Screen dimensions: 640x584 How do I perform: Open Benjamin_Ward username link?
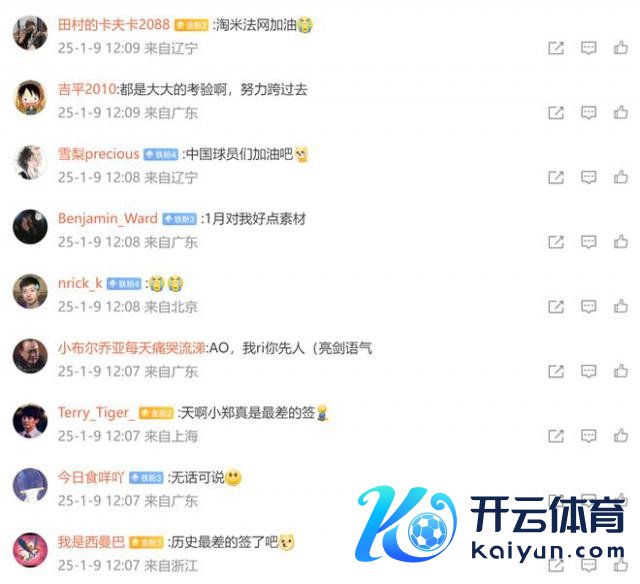108,218
